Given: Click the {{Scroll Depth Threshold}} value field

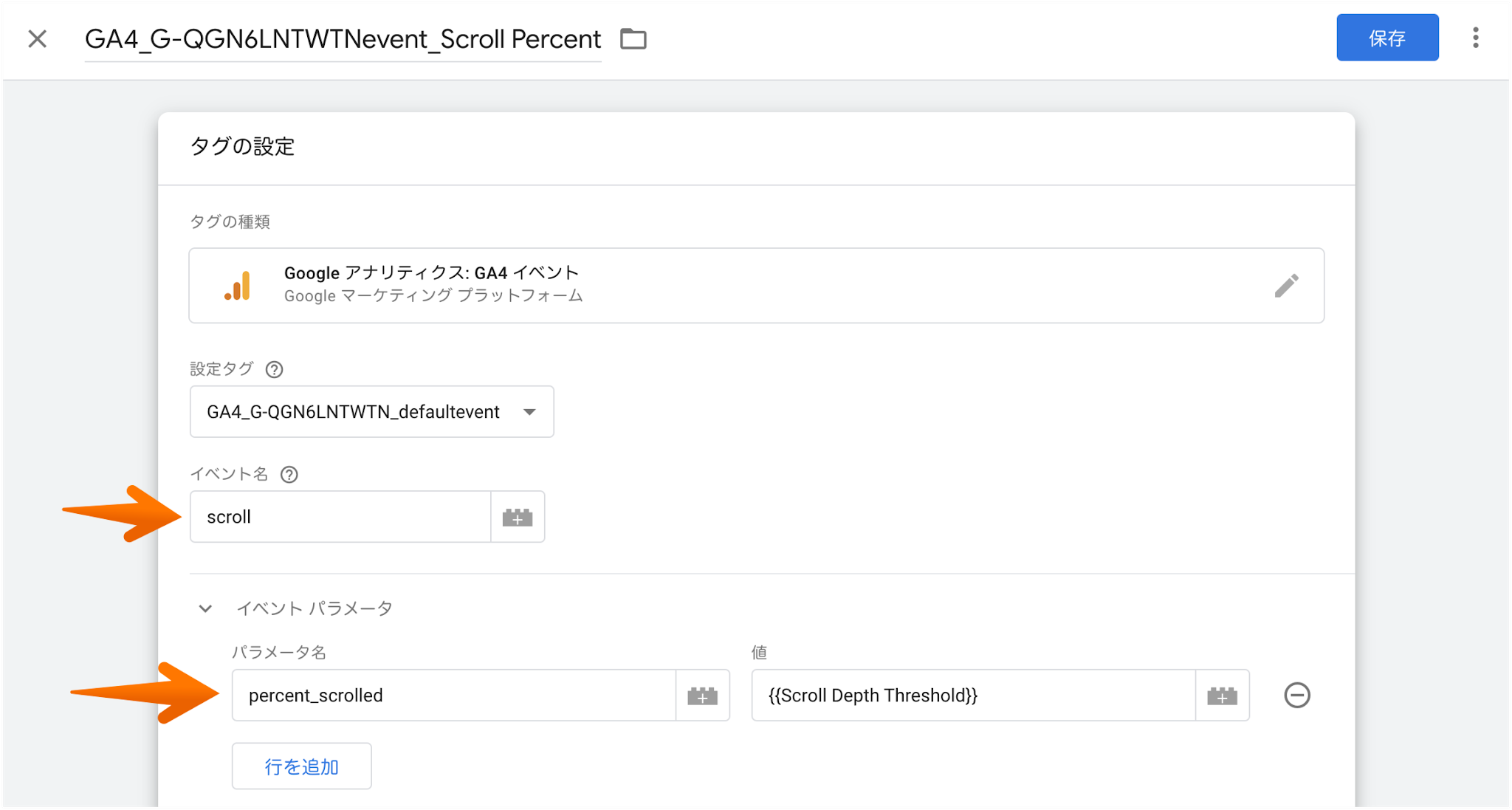Looking at the screenshot, I should (973, 696).
